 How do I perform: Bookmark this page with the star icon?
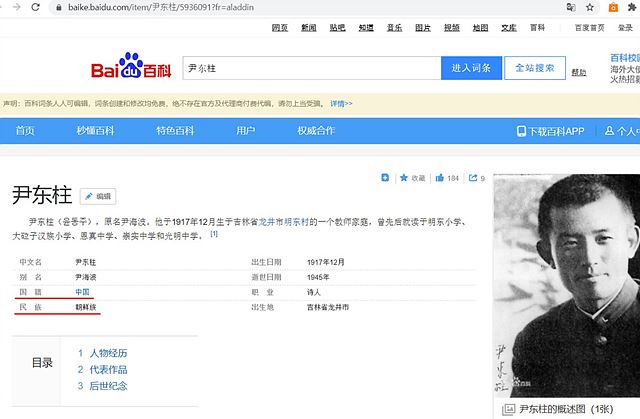pos(590,7)
